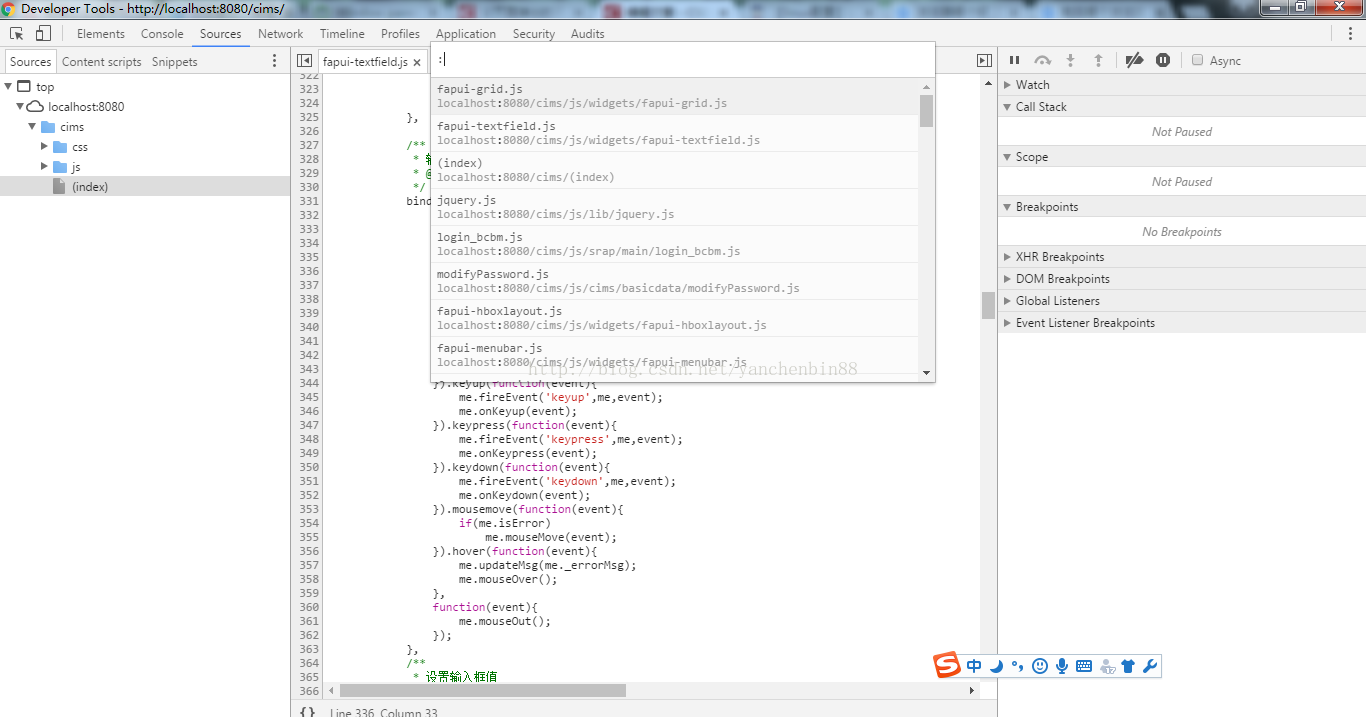The width and height of the screenshot is (1366, 717).
Task: Open the navigator pane's three-dot menu
Action: point(275,61)
